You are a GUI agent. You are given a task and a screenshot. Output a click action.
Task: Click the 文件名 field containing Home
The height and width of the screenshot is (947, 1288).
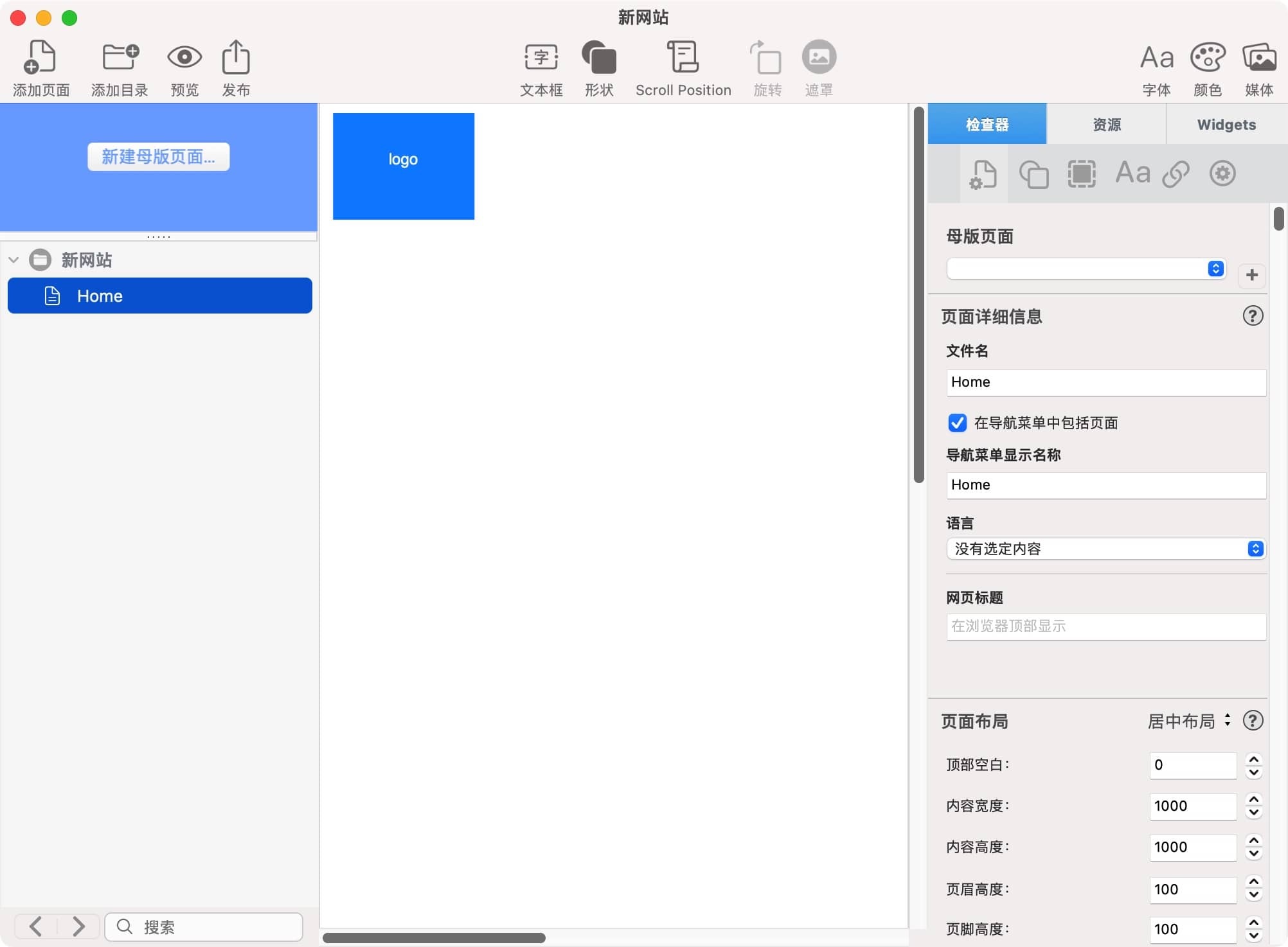pyautogui.click(x=1106, y=382)
